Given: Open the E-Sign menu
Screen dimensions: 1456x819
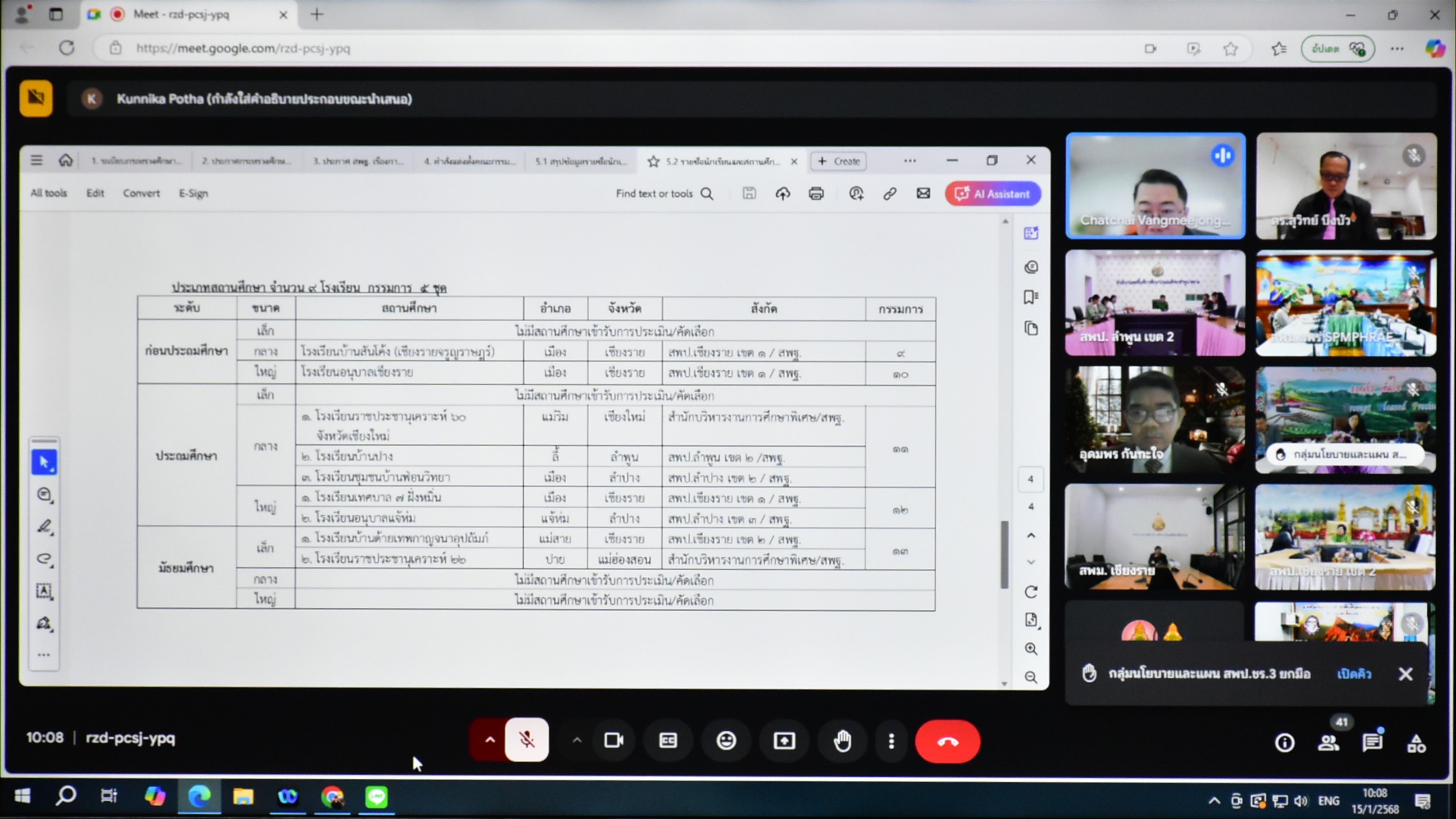Looking at the screenshot, I should [x=193, y=193].
